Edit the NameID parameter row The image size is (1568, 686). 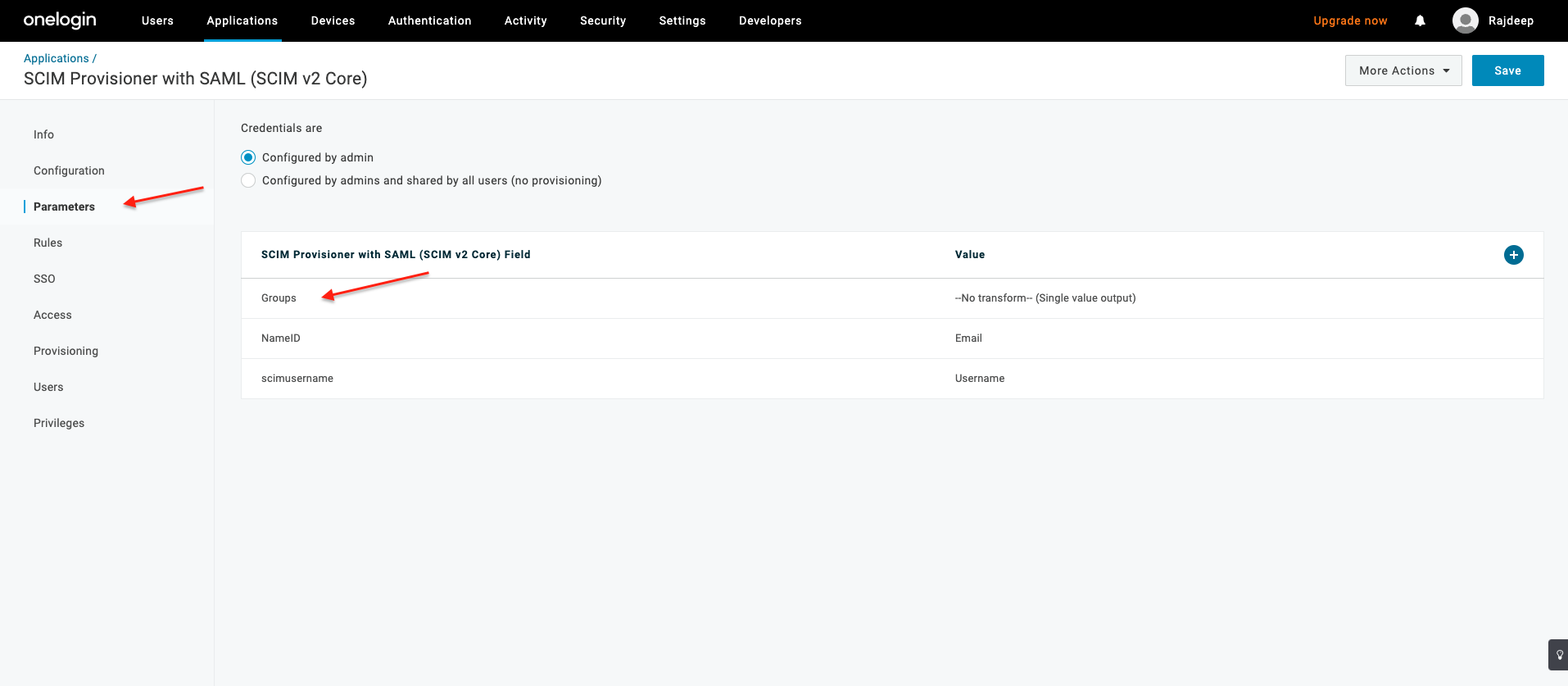click(280, 338)
